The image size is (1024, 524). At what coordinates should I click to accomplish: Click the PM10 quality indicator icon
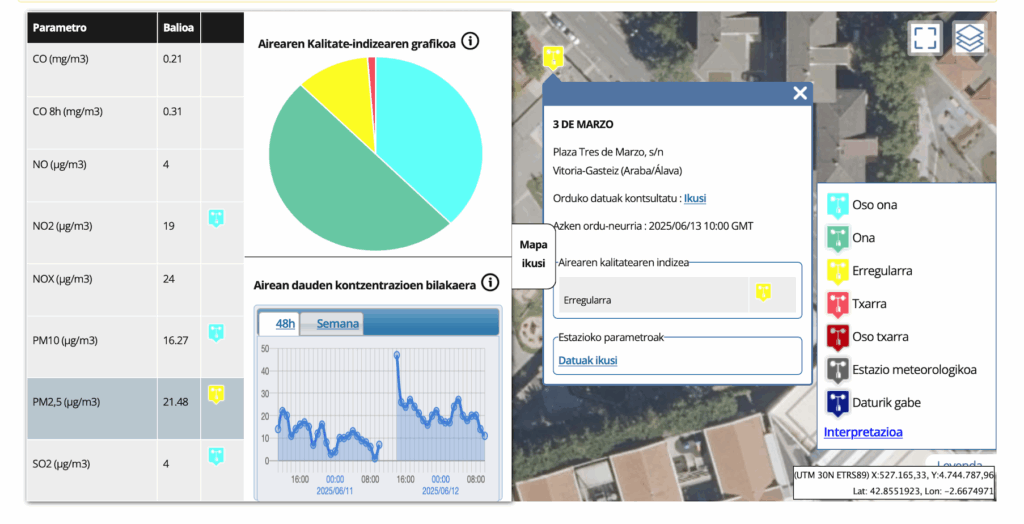(x=216, y=332)
